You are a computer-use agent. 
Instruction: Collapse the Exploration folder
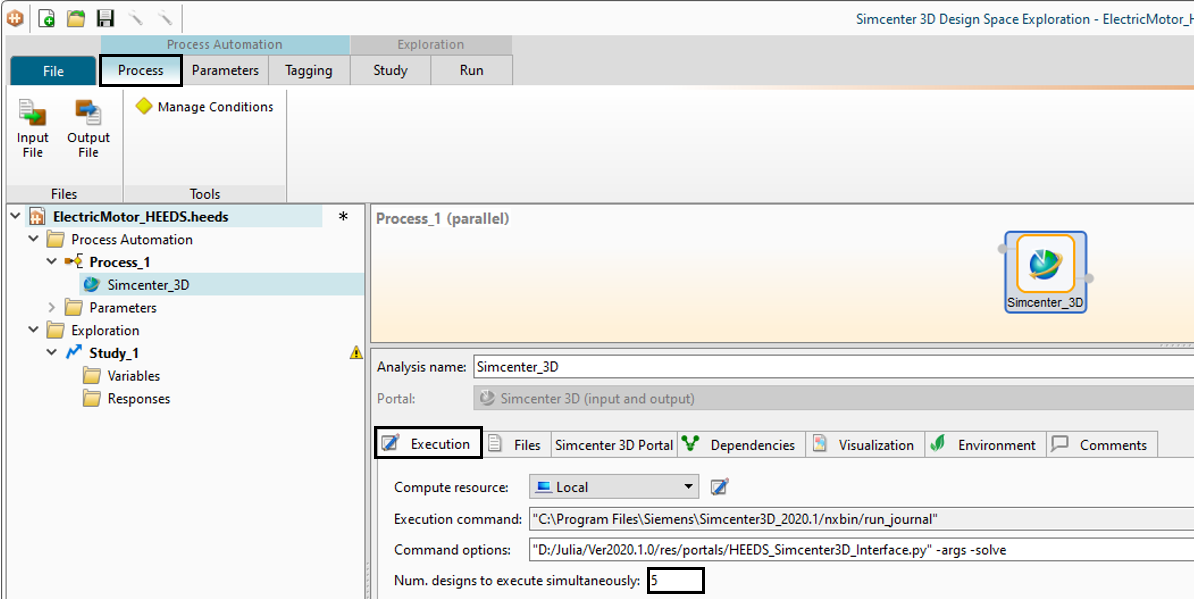click(x=34, y=330)
